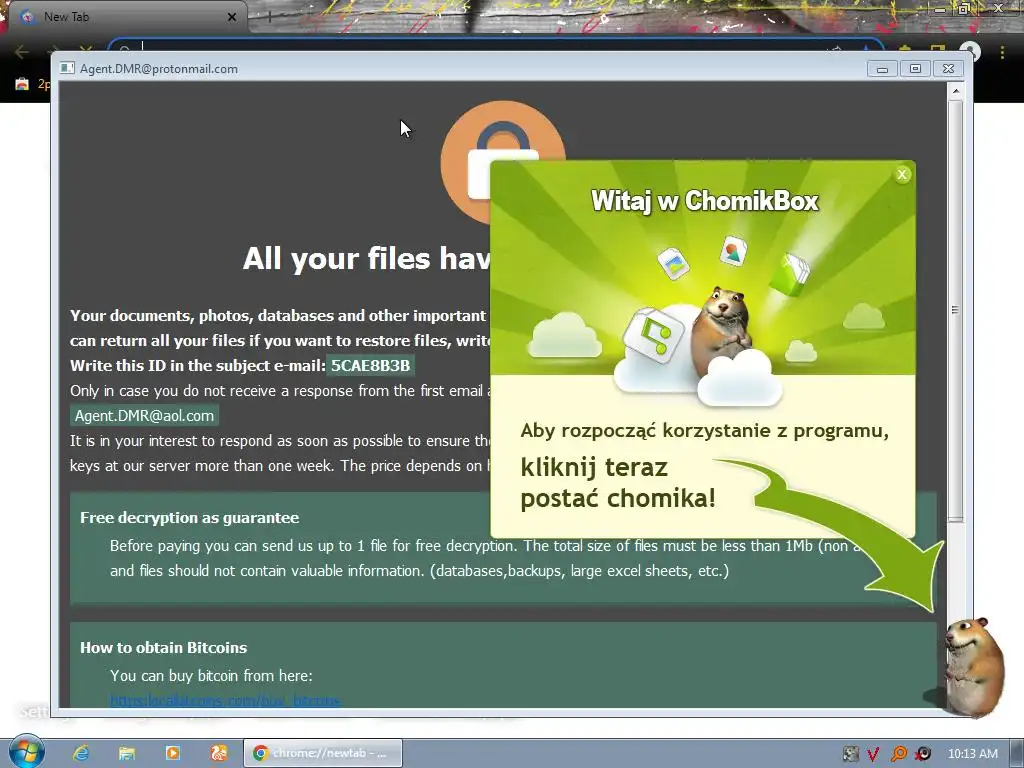
Task: Close the New Tab tab
Action: click(232, 17)
